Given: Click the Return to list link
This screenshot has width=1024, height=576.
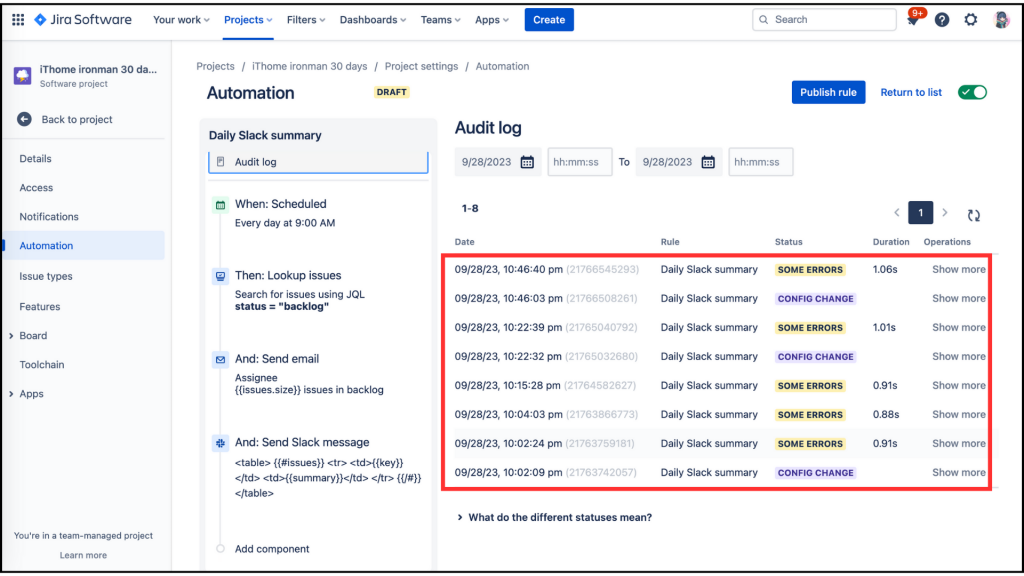Looking at the screenshot, I should [911, 92].
